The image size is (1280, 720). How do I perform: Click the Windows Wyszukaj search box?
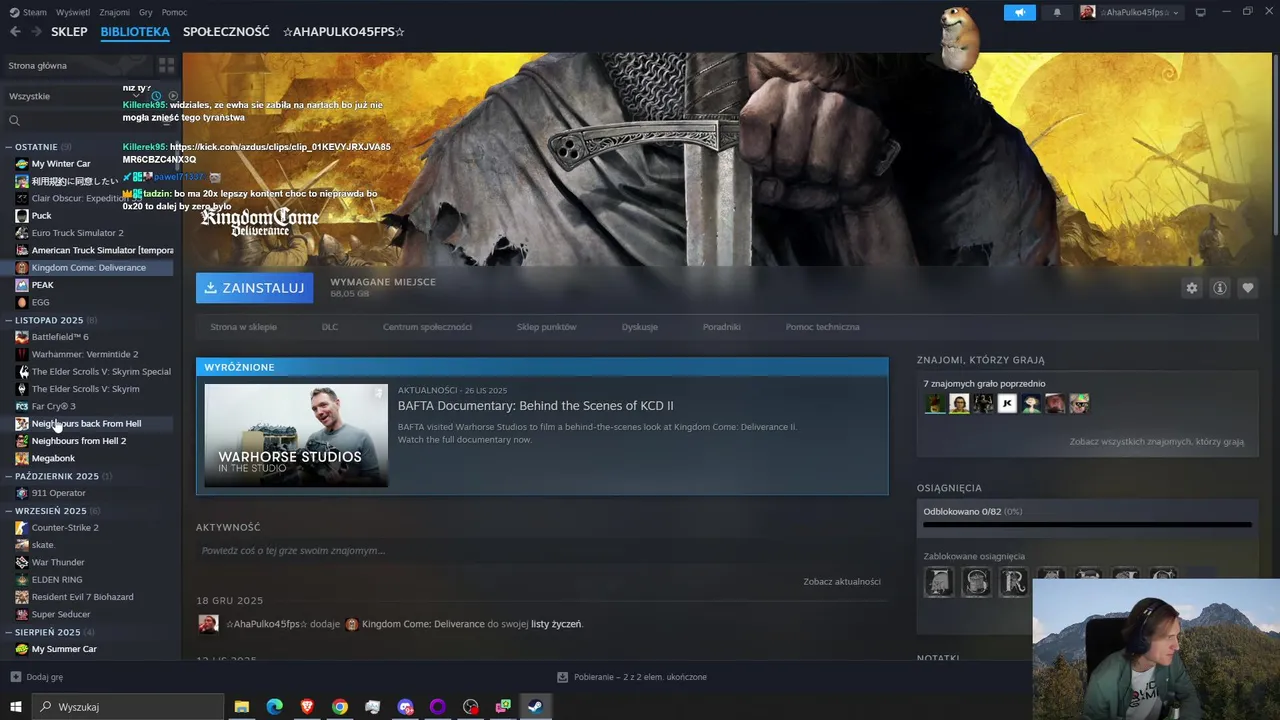[x=128, y=707]
